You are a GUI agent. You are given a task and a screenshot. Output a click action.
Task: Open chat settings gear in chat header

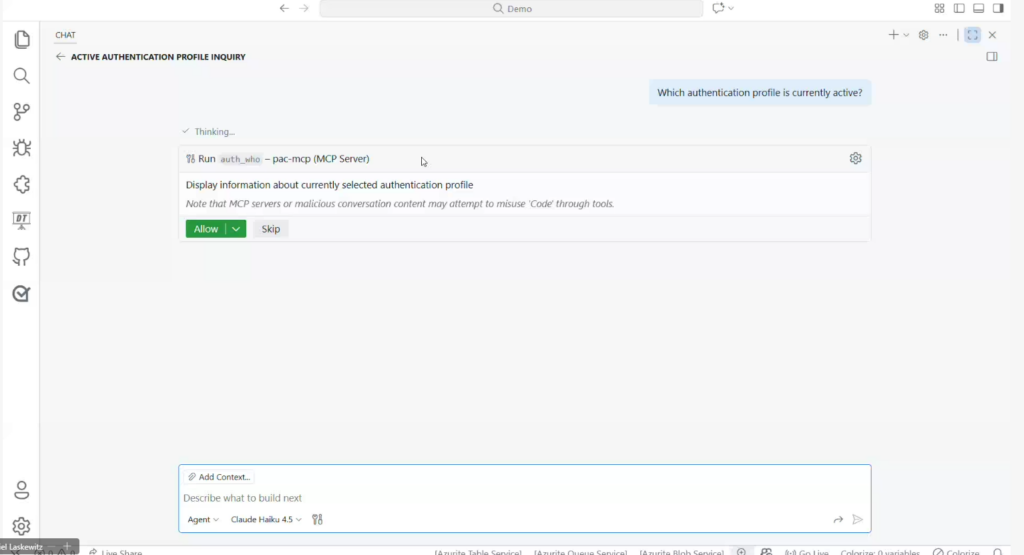click(923, 35)
